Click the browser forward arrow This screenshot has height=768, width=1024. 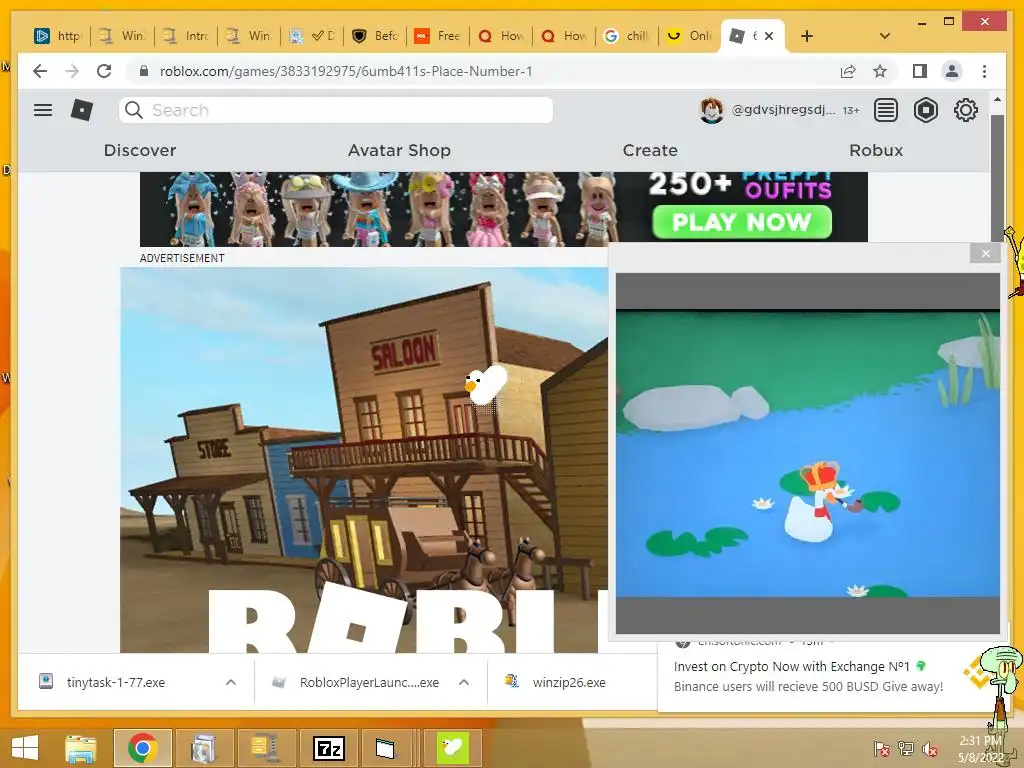72,71
